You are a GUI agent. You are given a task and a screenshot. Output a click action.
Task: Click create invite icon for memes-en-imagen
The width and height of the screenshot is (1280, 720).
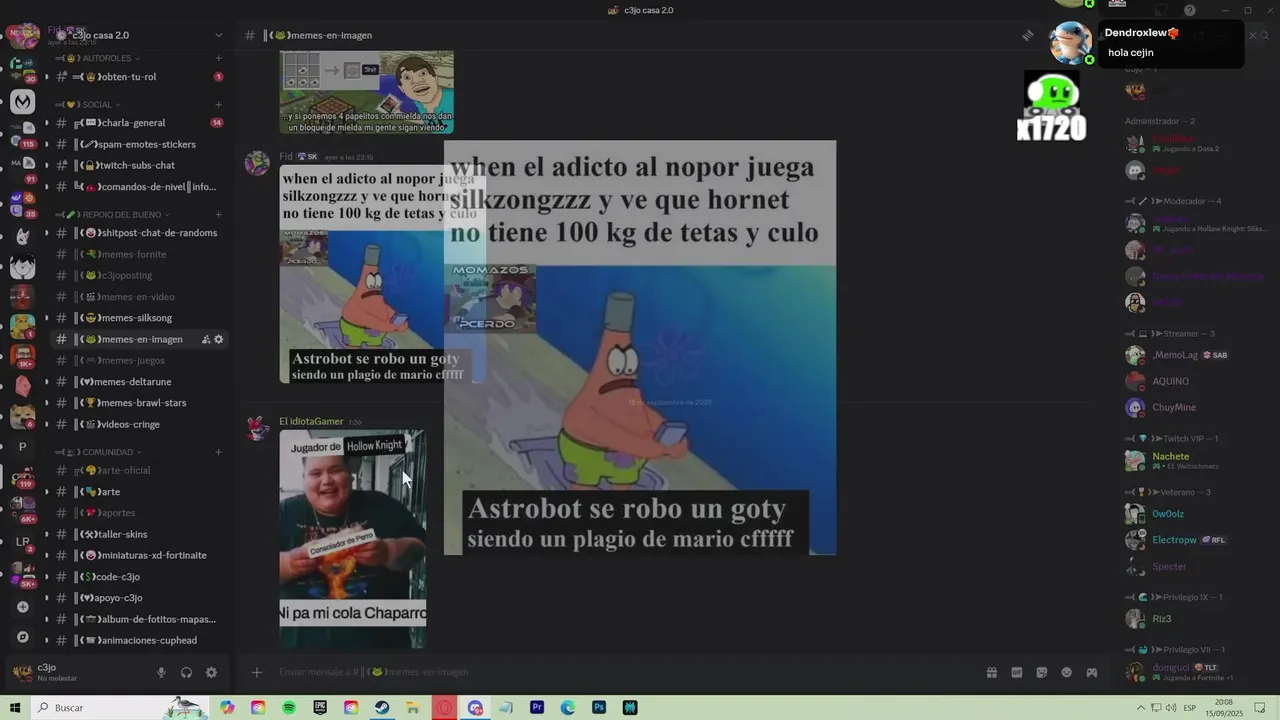206,339
